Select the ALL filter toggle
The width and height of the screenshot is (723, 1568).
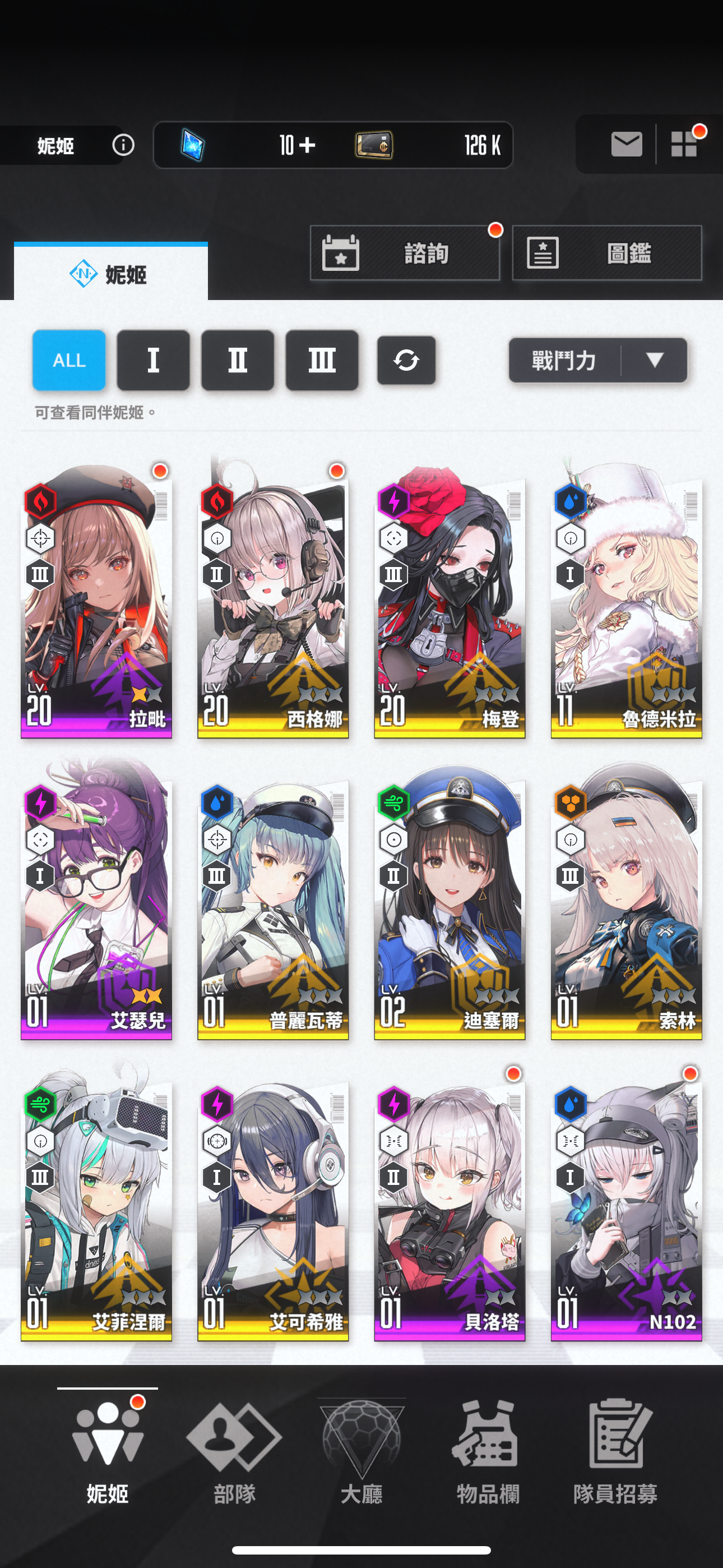point(69,361)
